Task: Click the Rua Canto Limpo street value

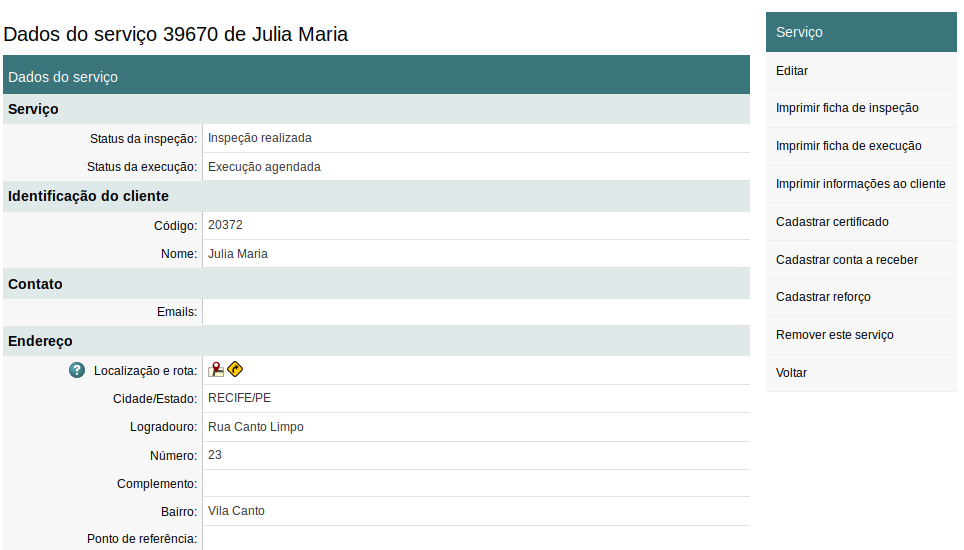Action: click(x=256, y=427)
